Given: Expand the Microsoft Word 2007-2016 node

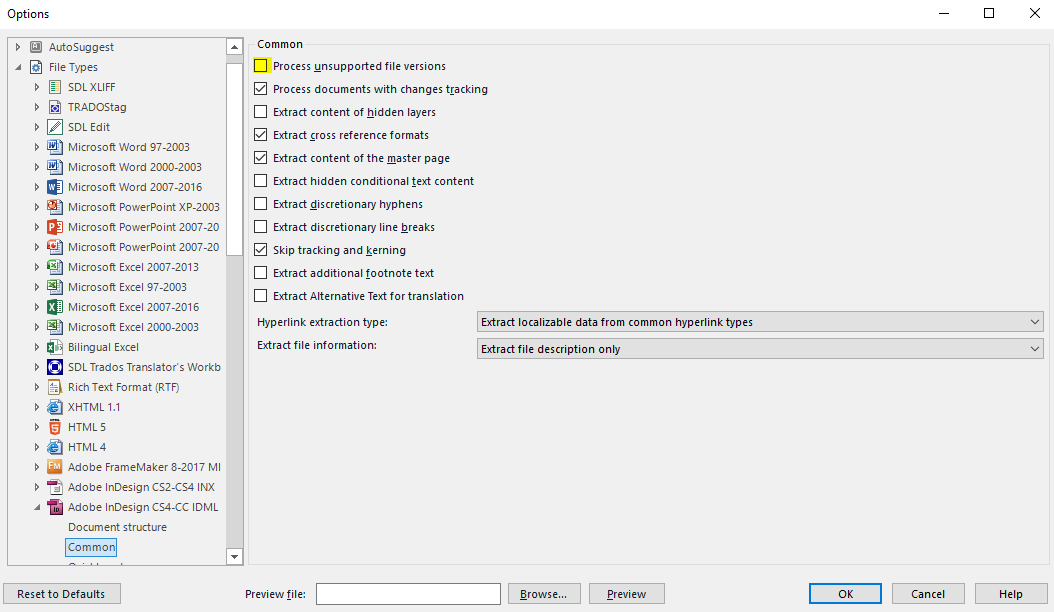Looking at the screenshot, I should [37, 187].
